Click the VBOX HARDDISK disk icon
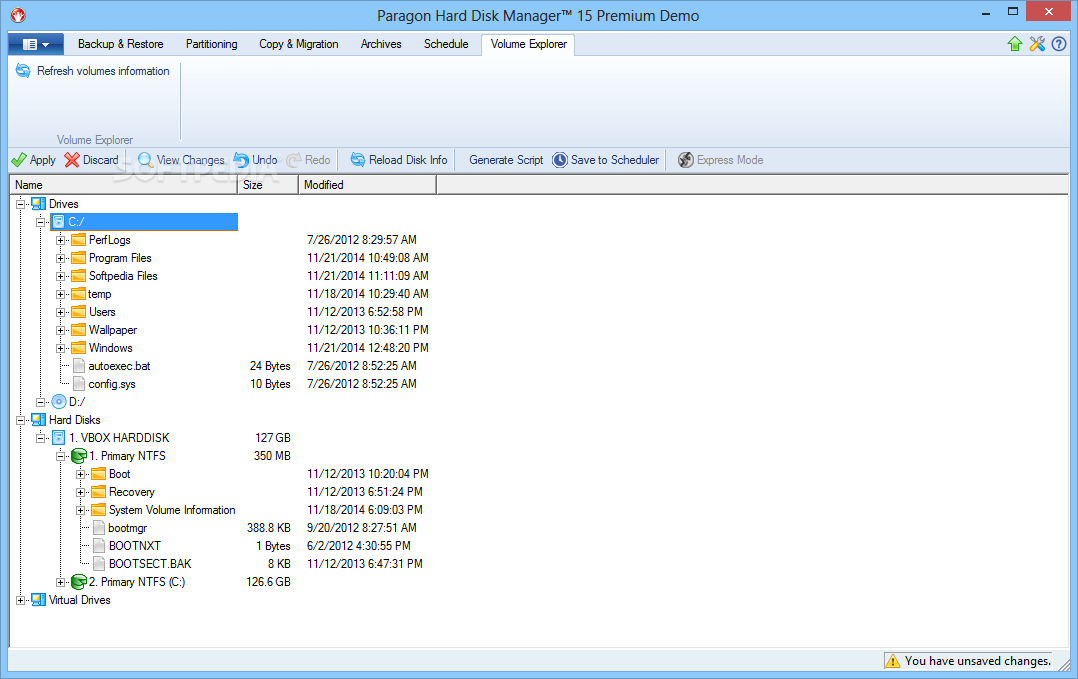Viewport: 1078px width, 679px height. point(59,438)
